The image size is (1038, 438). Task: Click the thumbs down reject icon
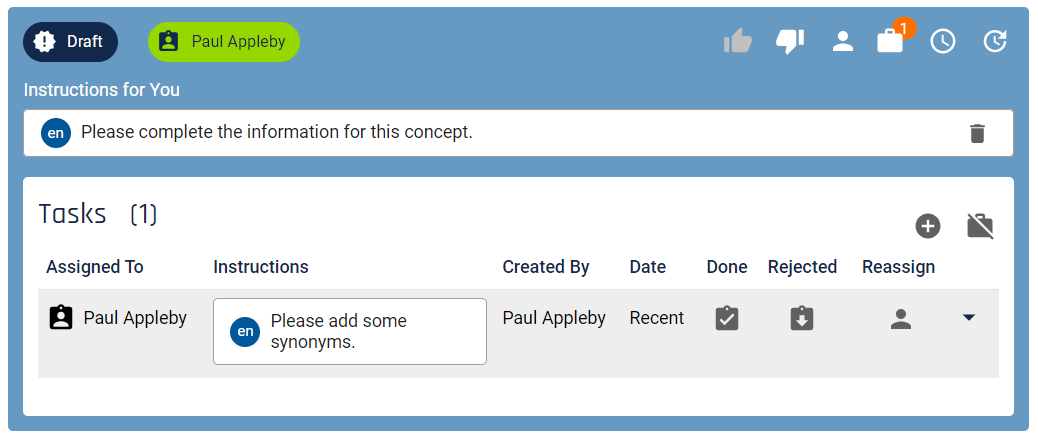(790, 42)
